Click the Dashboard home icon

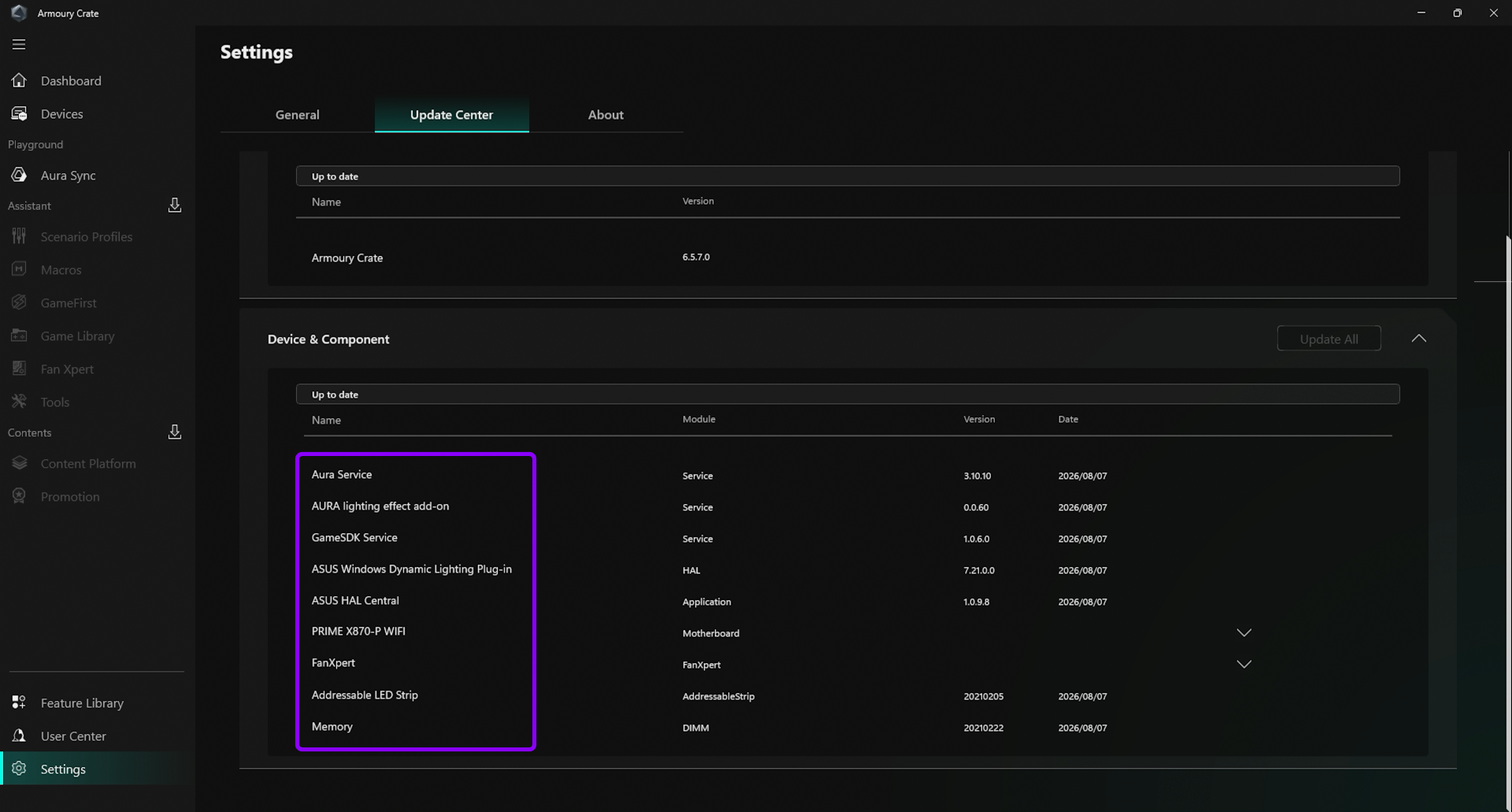[19, 80]
